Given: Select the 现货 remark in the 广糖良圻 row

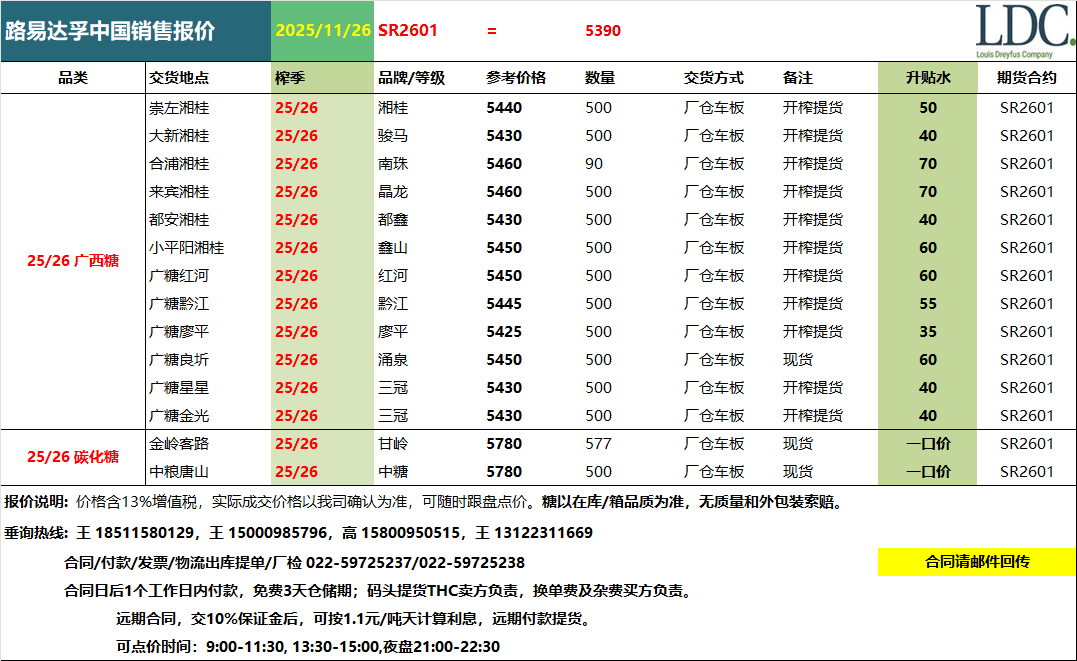Looking at the screenshot, I should tap(798, 360).
